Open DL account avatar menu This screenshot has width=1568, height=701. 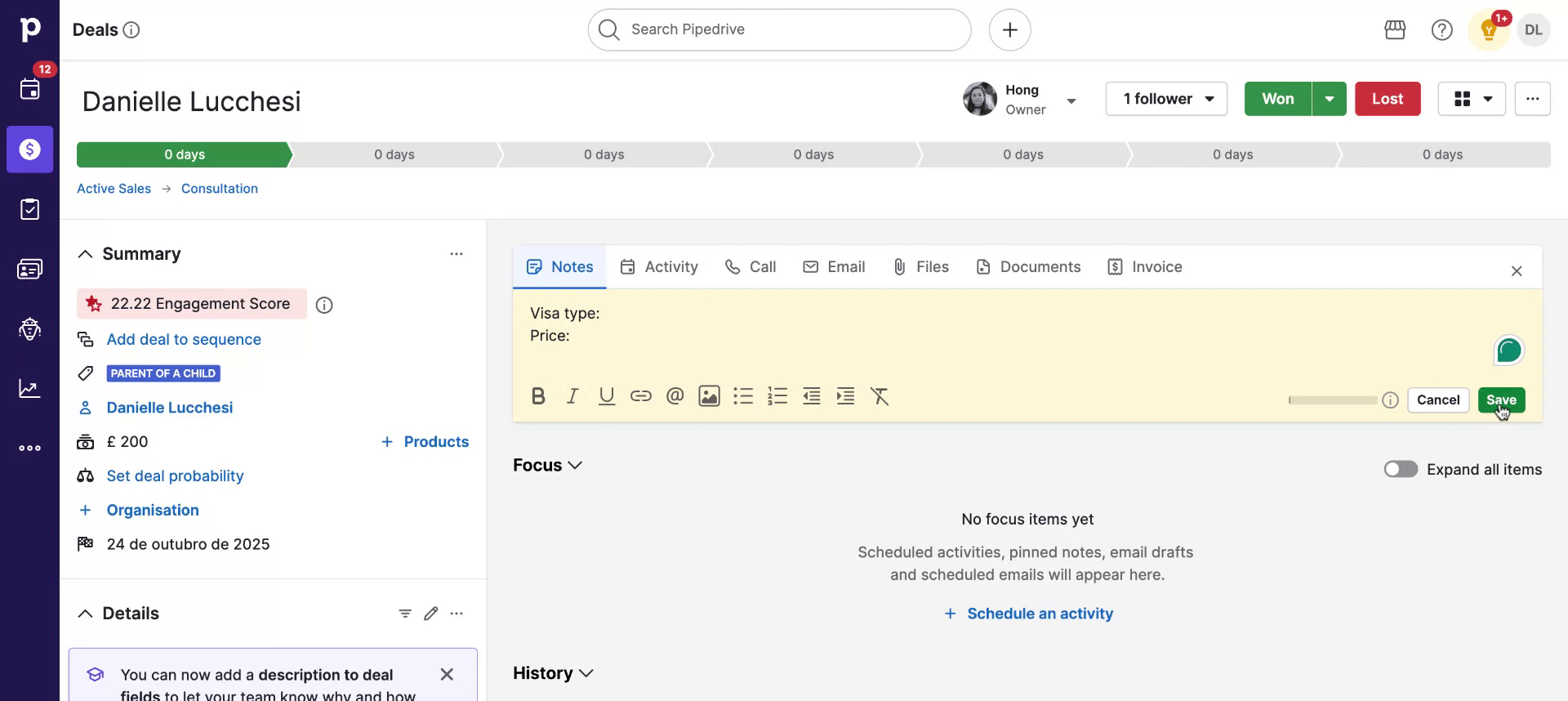pyautogui.click(x=1533, y=30)
